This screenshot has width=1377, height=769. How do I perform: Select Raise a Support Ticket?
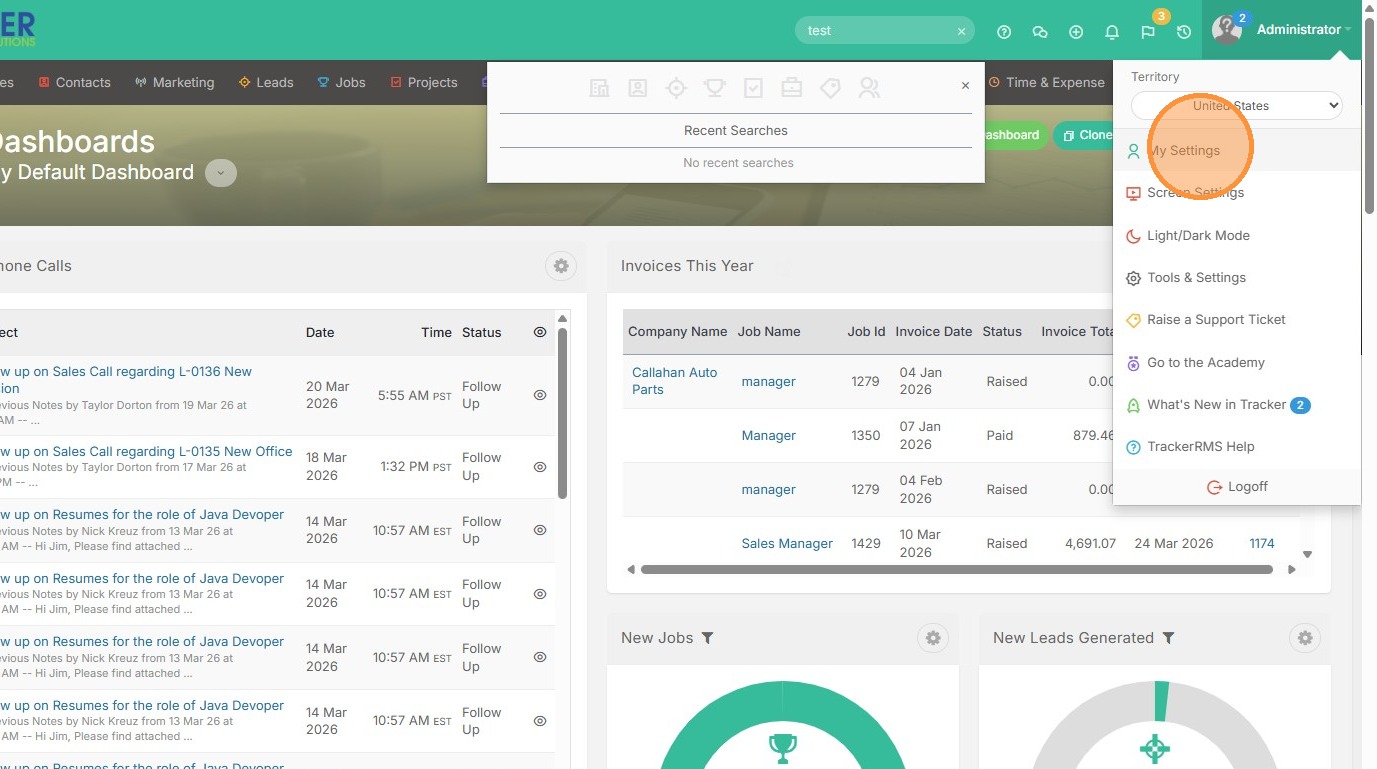pyautogui.click(x=1237, y=320)
